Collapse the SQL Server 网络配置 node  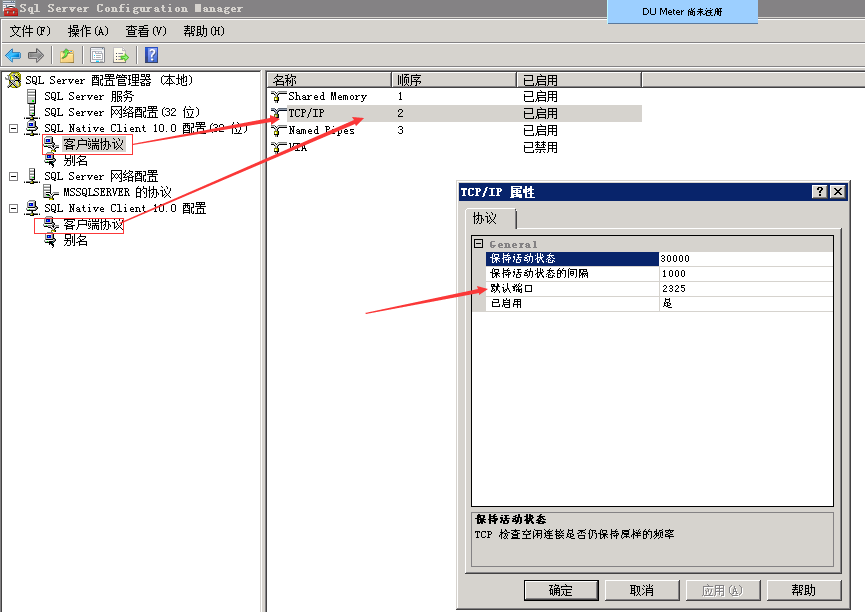(x=13, y=177)
